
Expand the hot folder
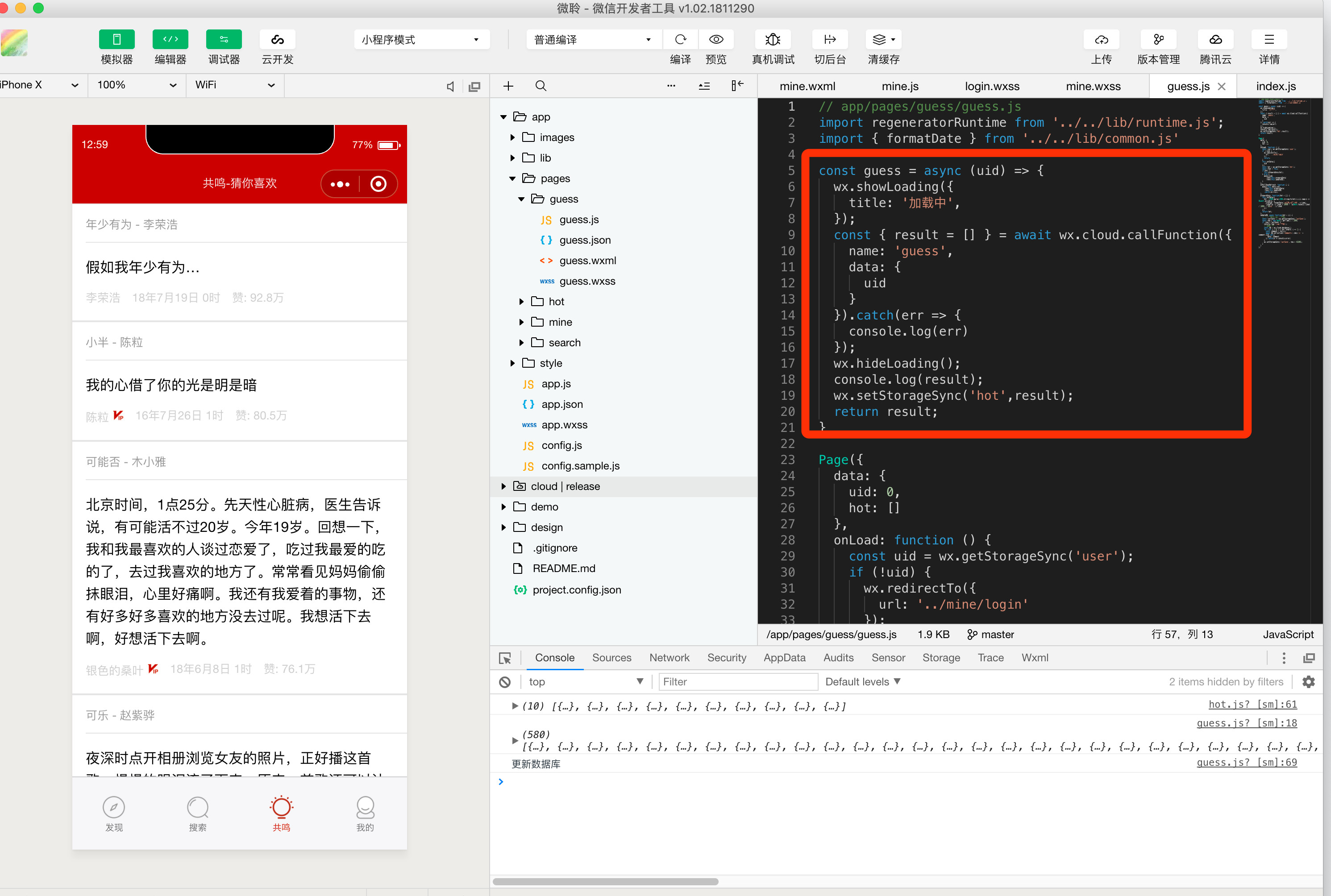click(521, 302)
